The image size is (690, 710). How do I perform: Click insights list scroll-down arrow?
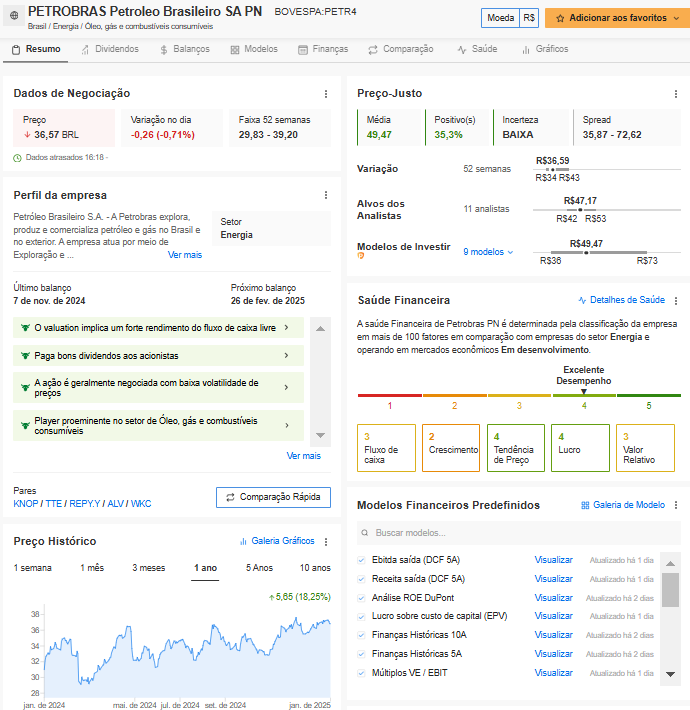point(321,435)
